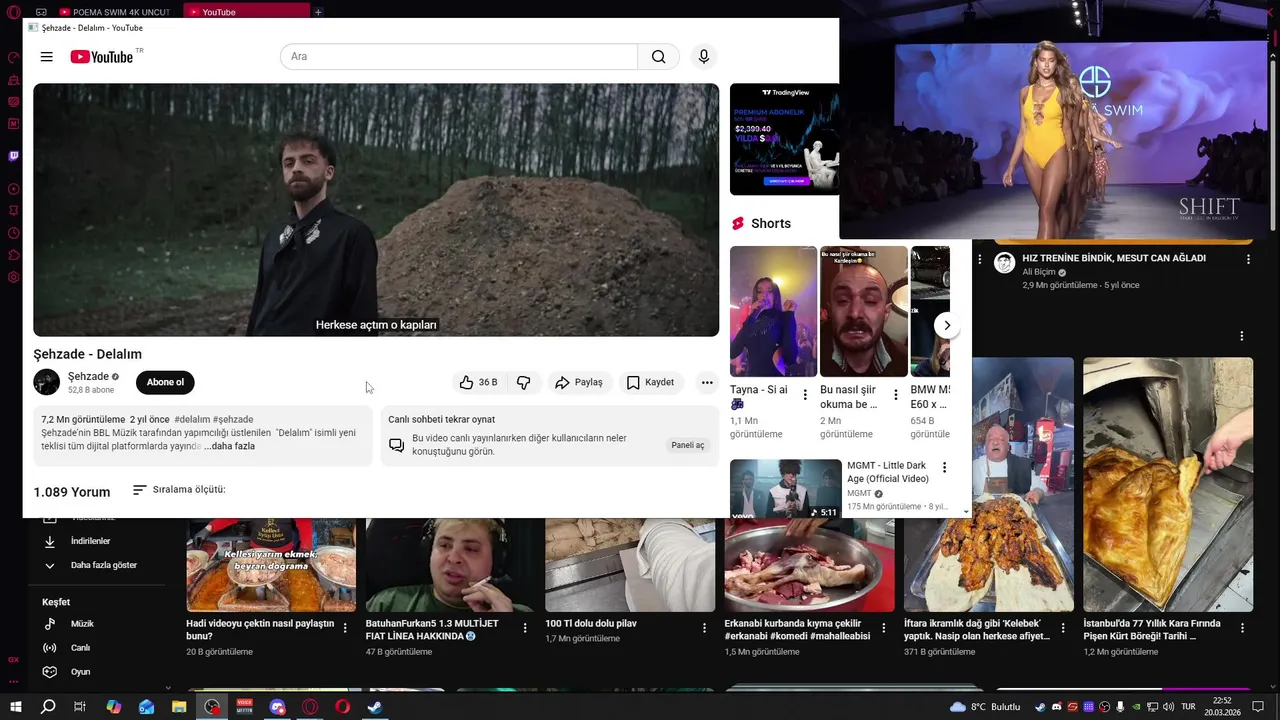Open the MGMT - Little Dark Age thumbnail

[x=786, y=488]
